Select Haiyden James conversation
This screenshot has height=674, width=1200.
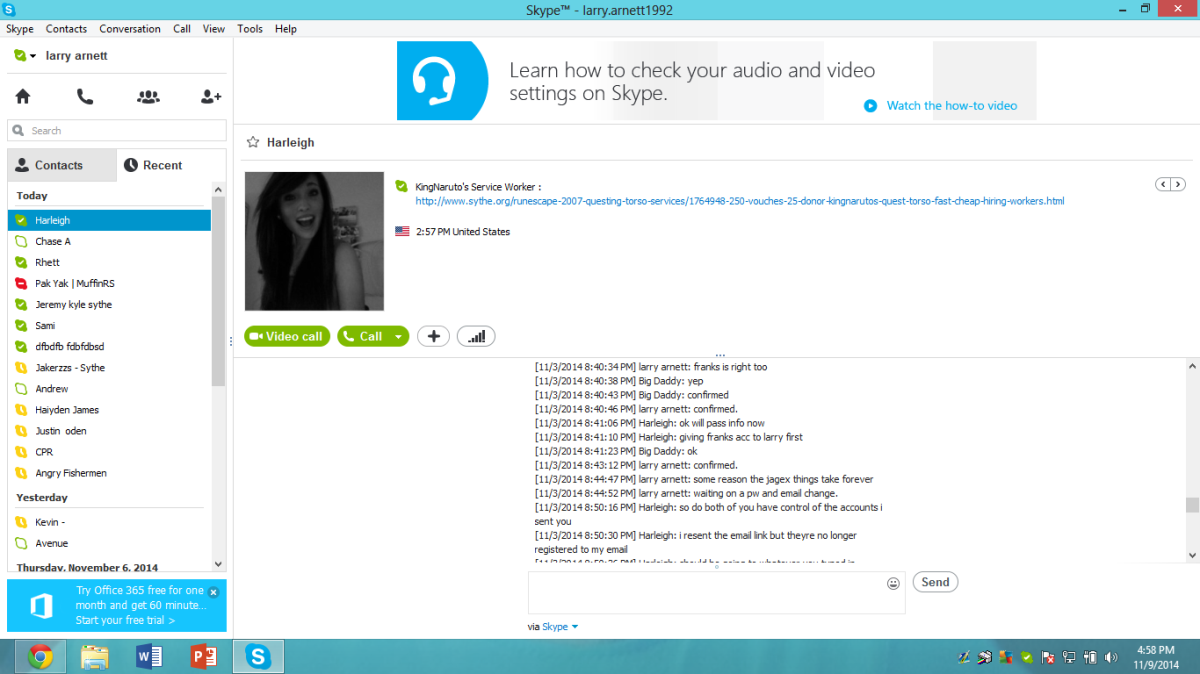[109, 409]
